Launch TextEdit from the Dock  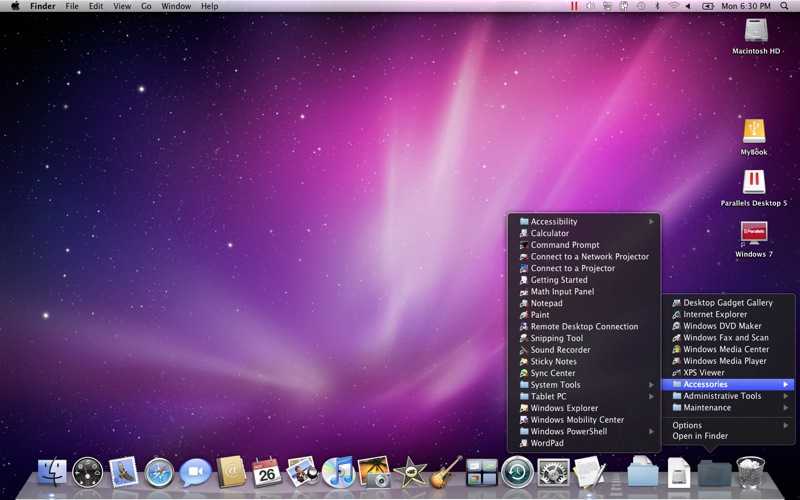589,472
